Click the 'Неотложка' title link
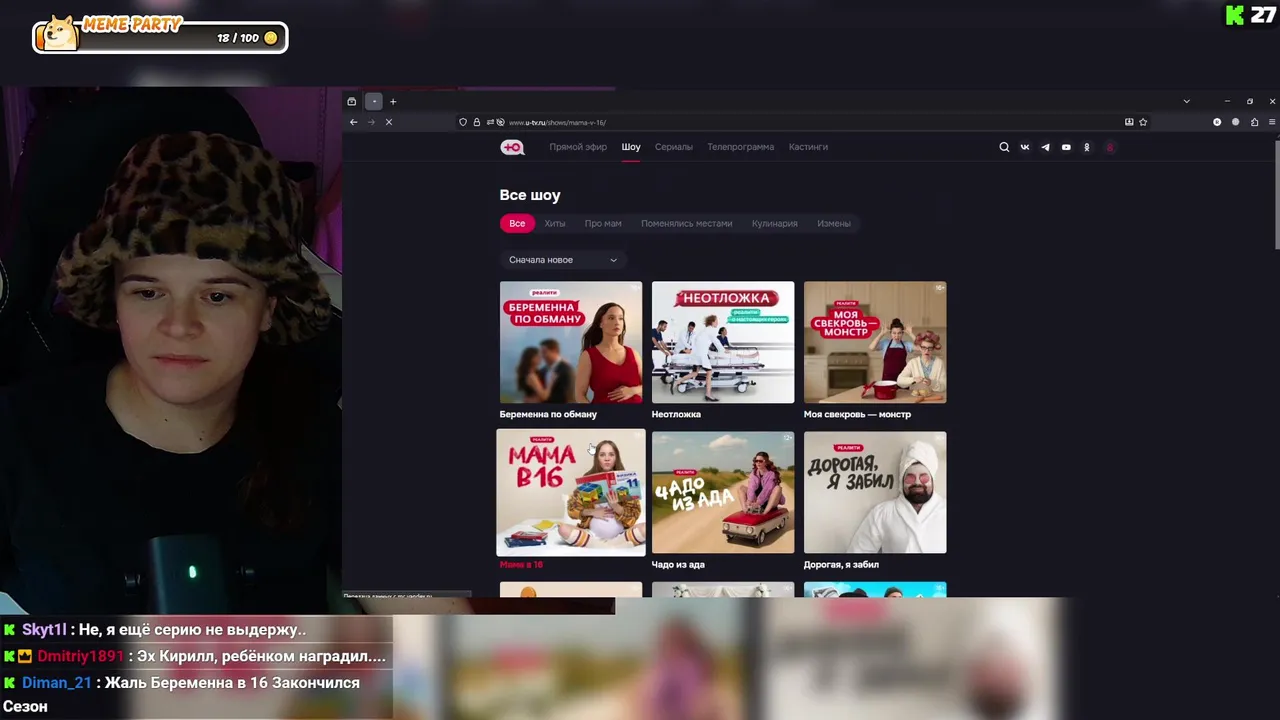 [x=676, y=414]
